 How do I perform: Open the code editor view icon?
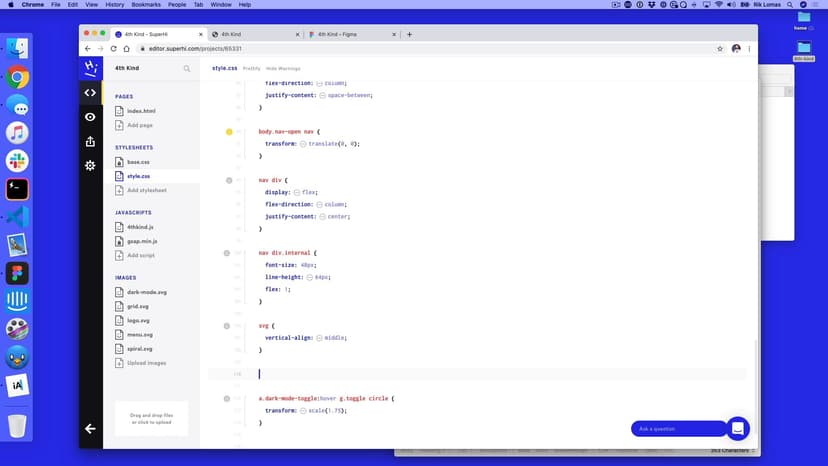click(90, 93)
